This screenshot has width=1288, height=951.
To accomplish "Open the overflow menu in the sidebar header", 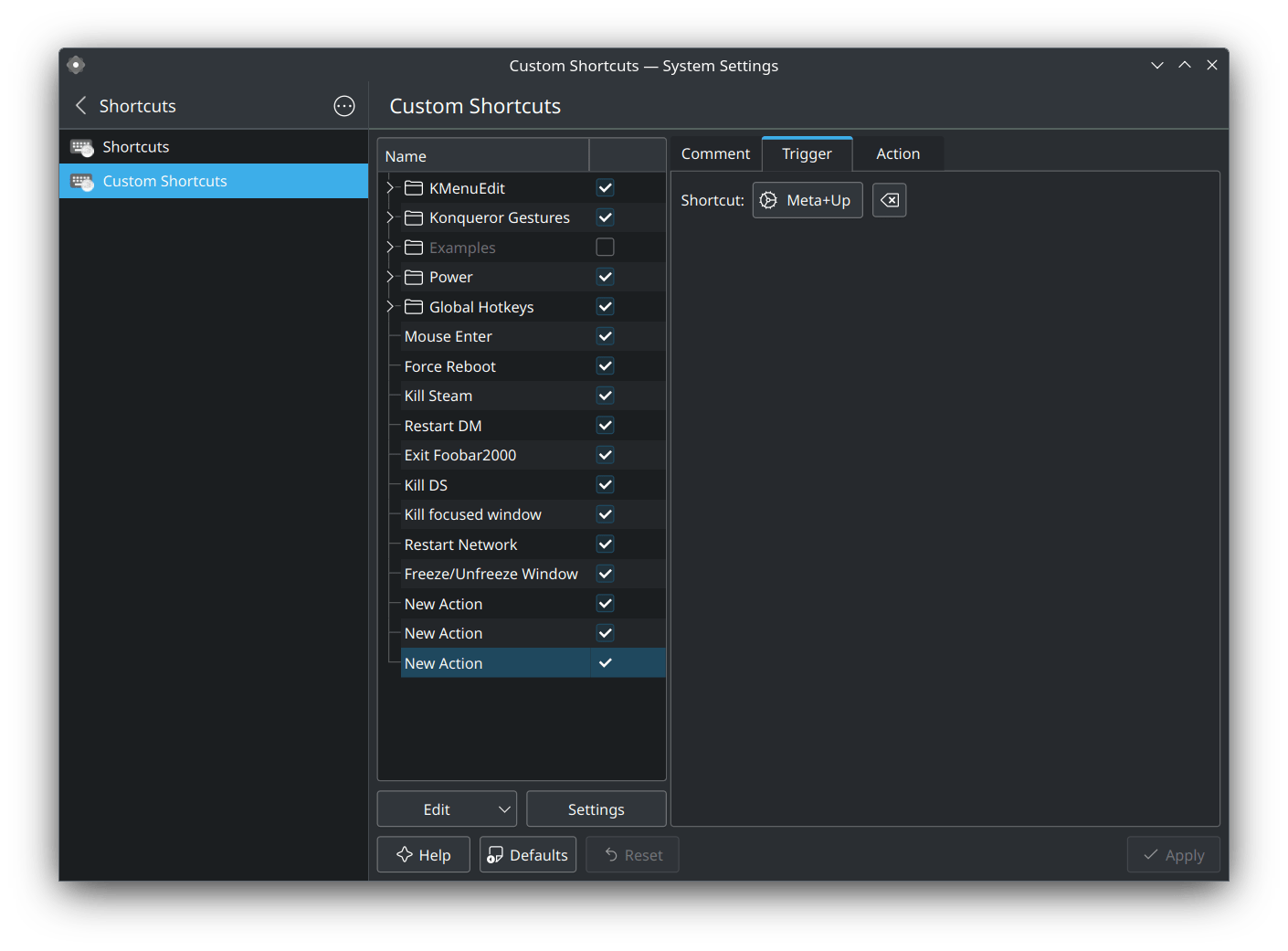I will pyautogui.click(x=343, y=106).
